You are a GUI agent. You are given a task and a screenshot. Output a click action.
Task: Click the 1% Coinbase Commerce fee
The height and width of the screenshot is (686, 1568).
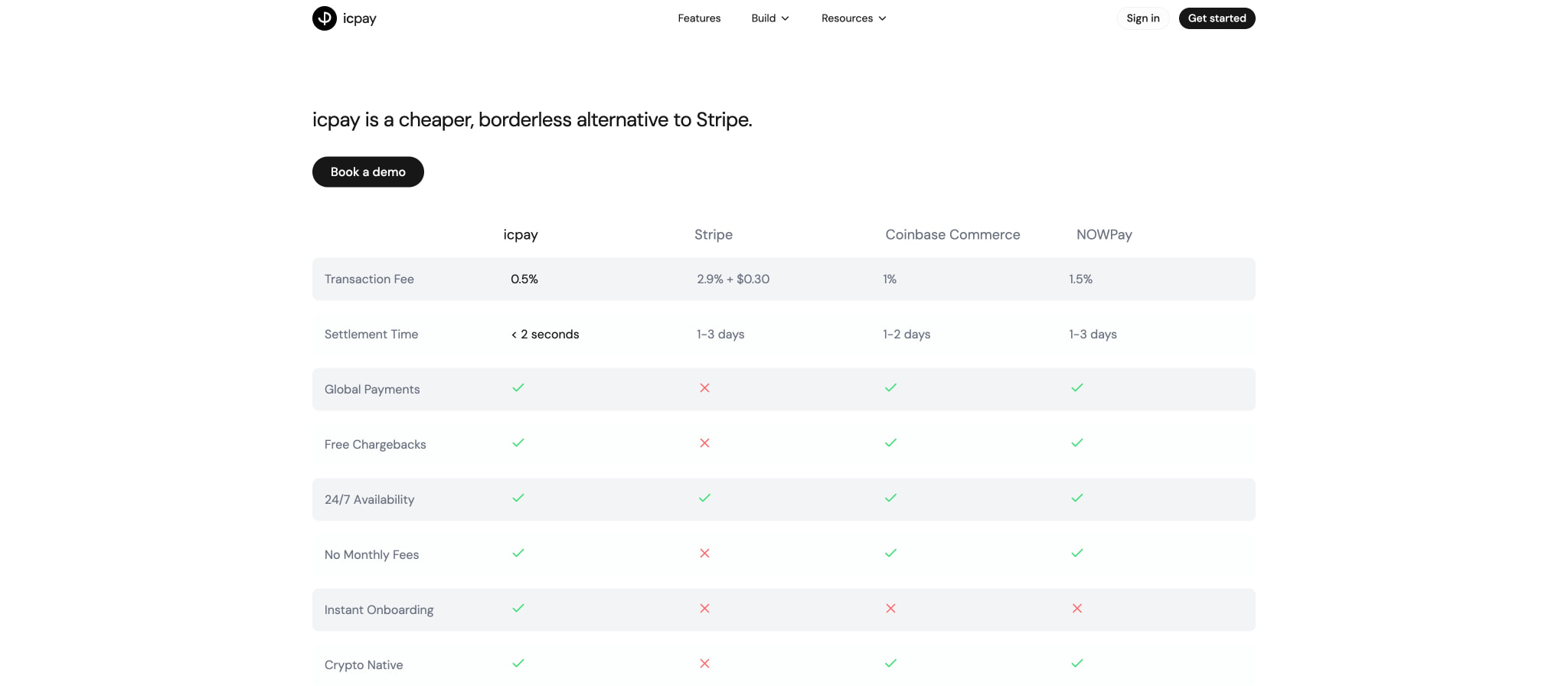tap(890, 279)
